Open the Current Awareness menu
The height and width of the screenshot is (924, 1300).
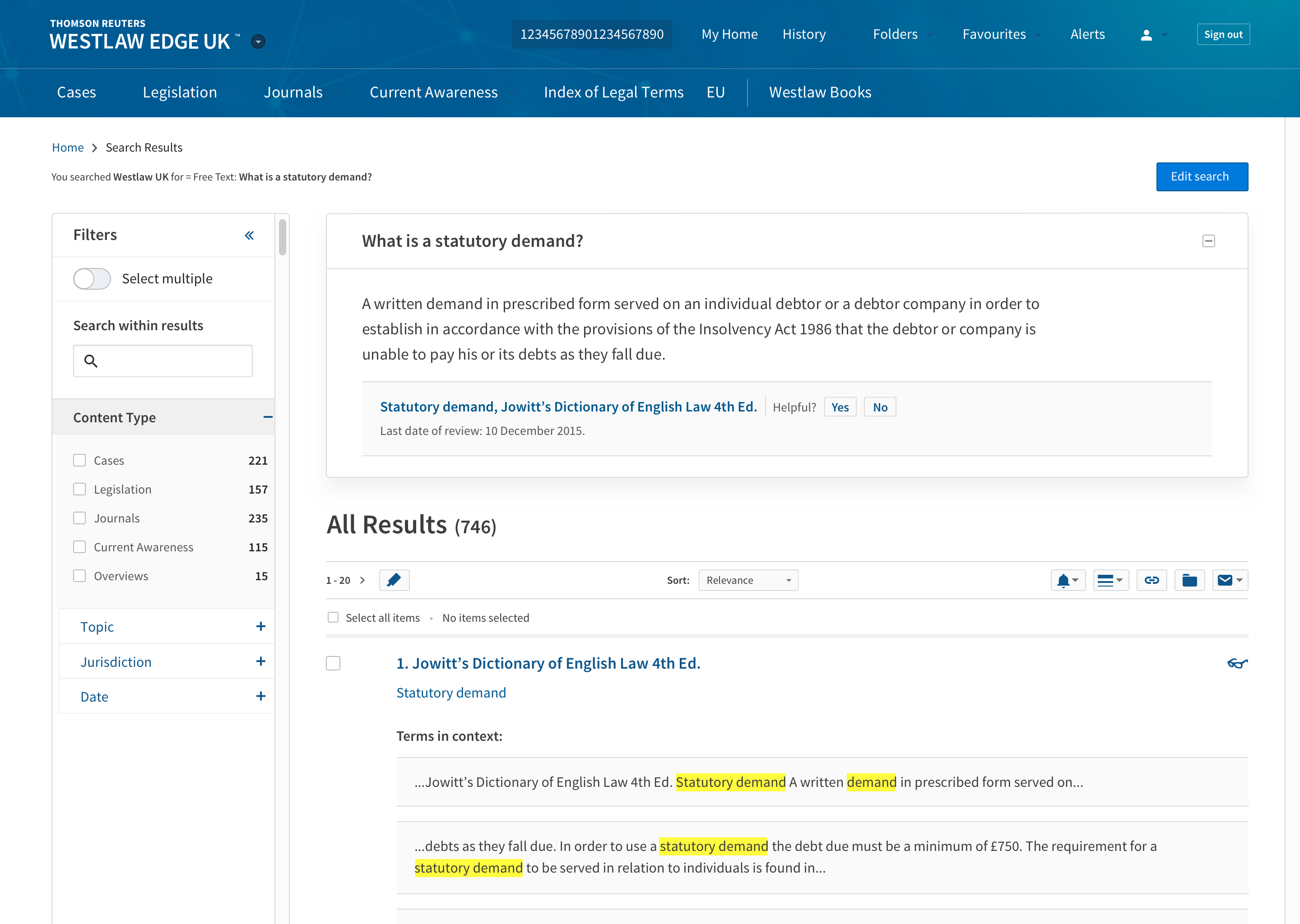(434, 92)
